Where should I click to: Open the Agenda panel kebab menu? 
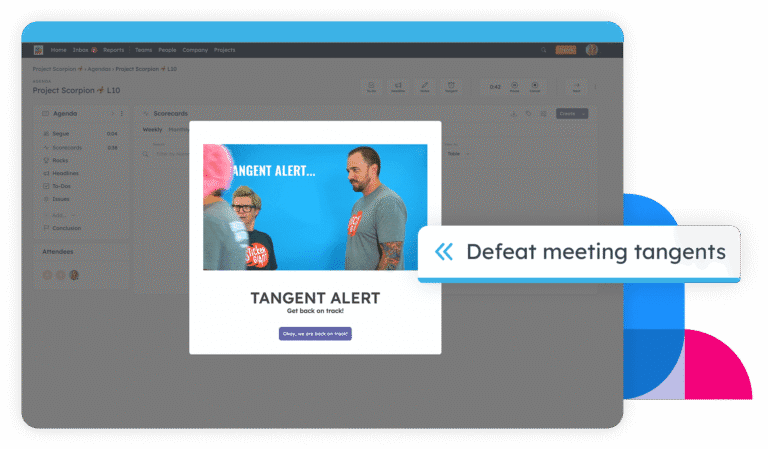pyautogui.click(x=122, y=114)
